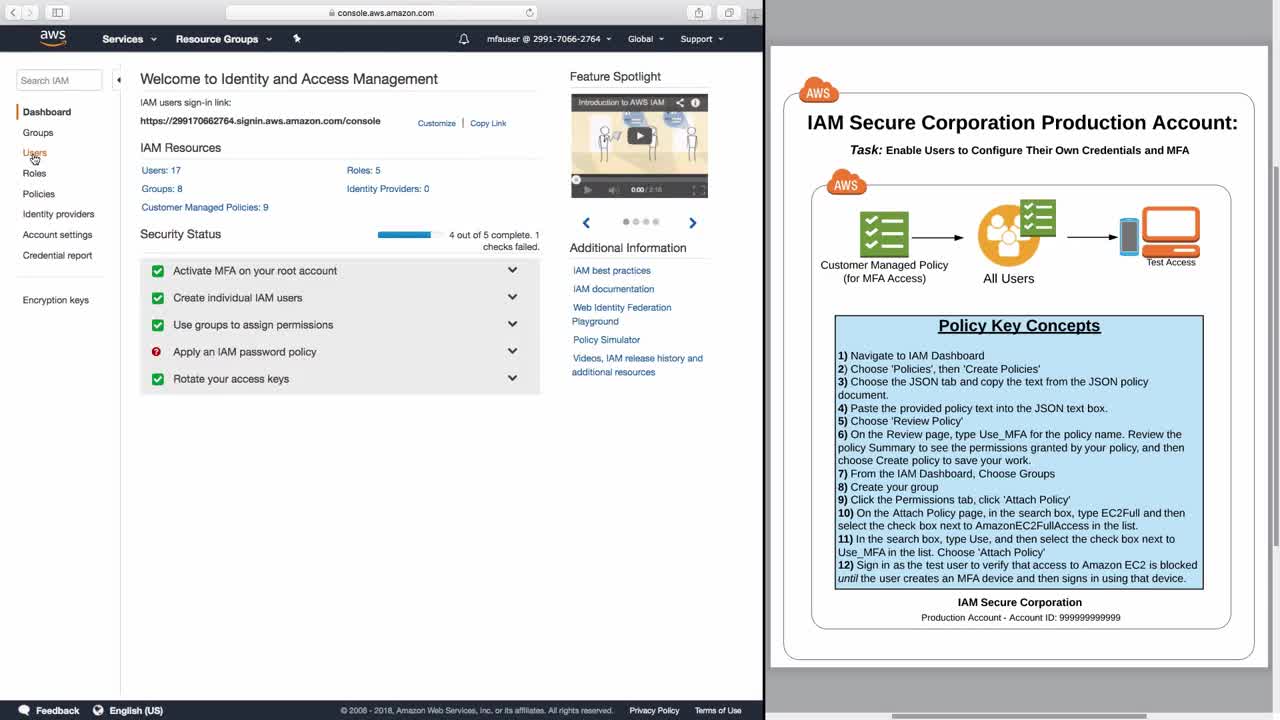Show all tabs in Safari

729,13
